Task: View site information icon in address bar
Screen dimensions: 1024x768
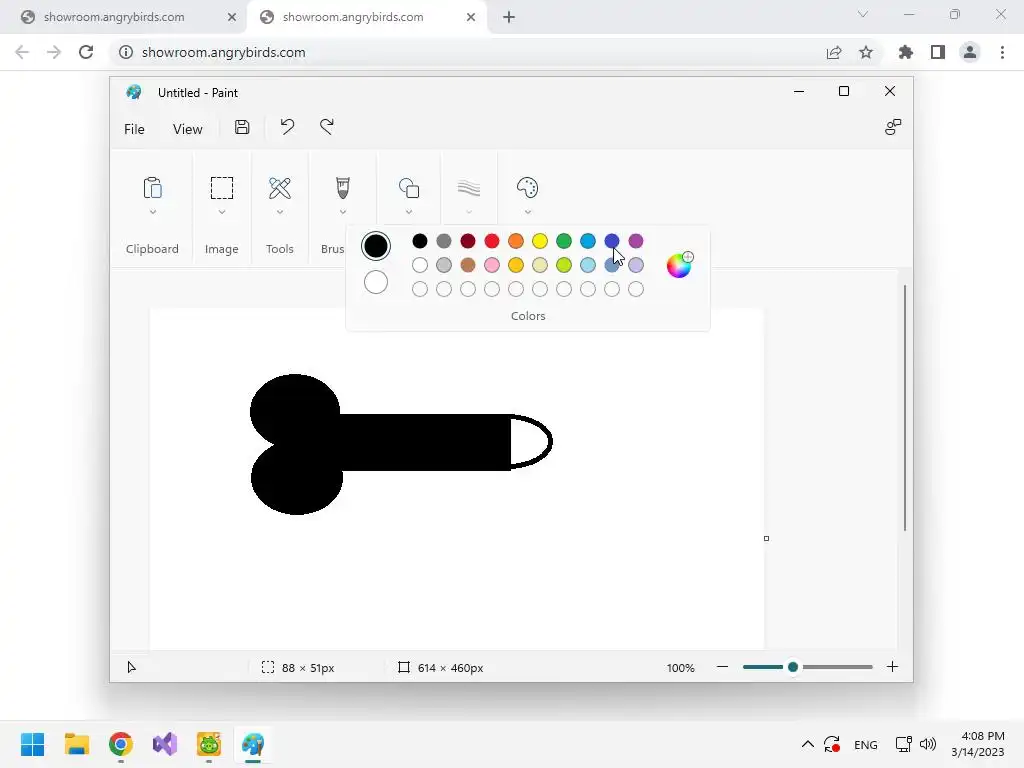Action: tap(125, 52)
